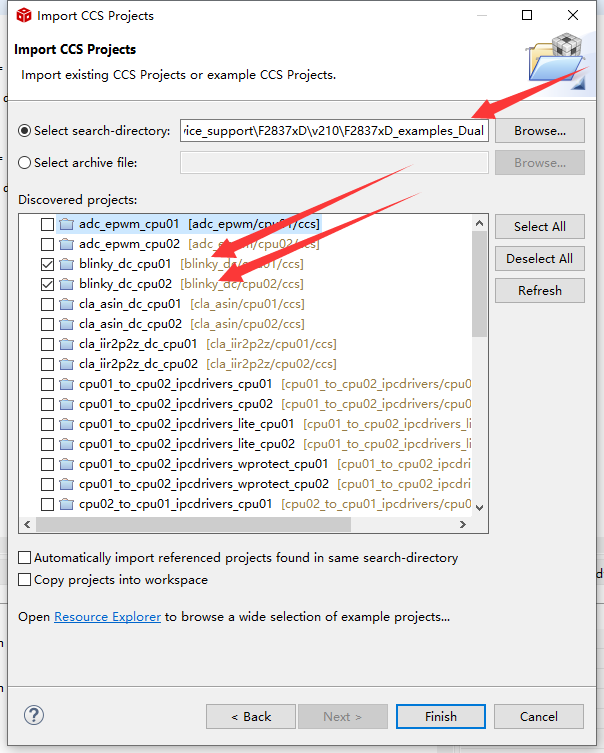Viewport: 604px width, 753px height.
Task: Uncheck the blinky_dc_cpu01 project checkbox
Action: 47,265
